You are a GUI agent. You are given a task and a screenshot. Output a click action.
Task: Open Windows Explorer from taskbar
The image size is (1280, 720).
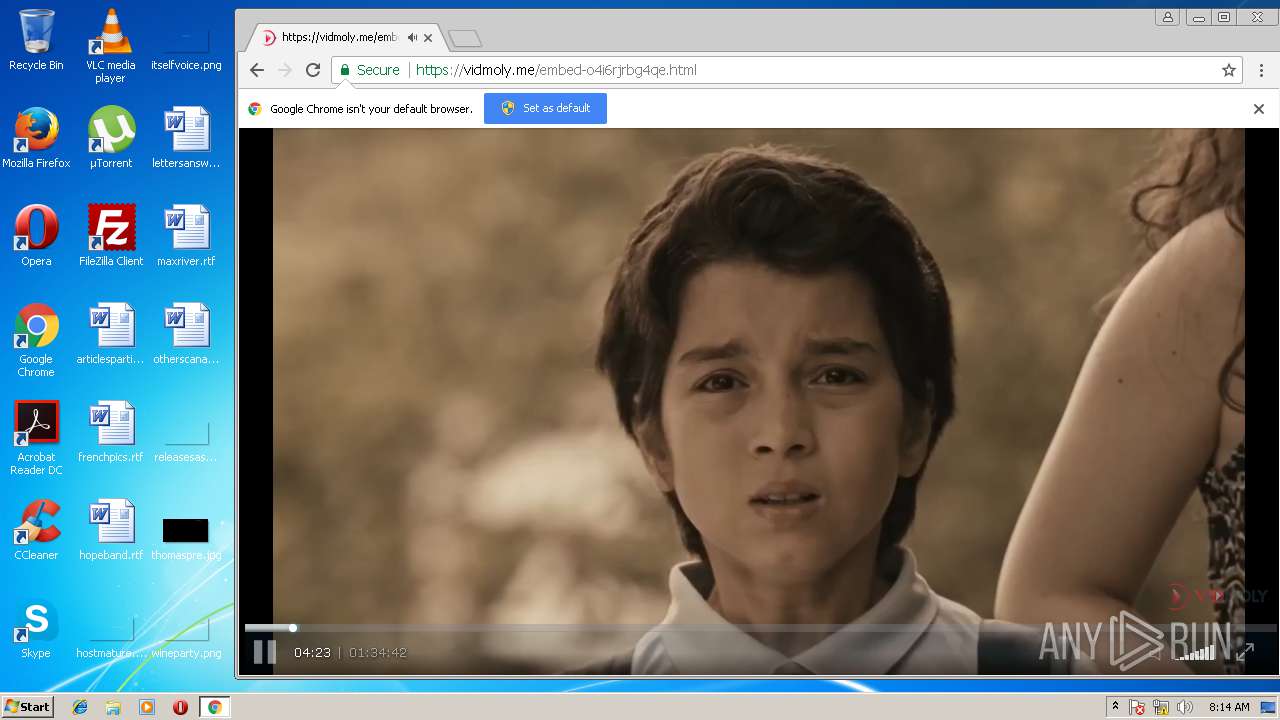pos(113,707)
